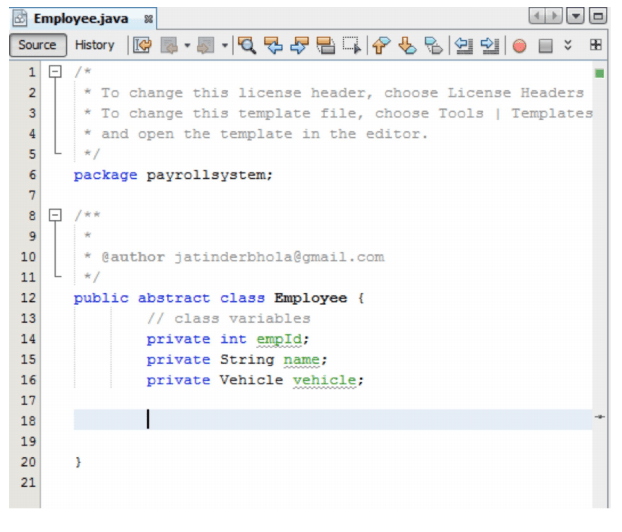Toggle Rectangular Selection mode icon
Screen dimensions: 622x532
[x=352, y=45]
